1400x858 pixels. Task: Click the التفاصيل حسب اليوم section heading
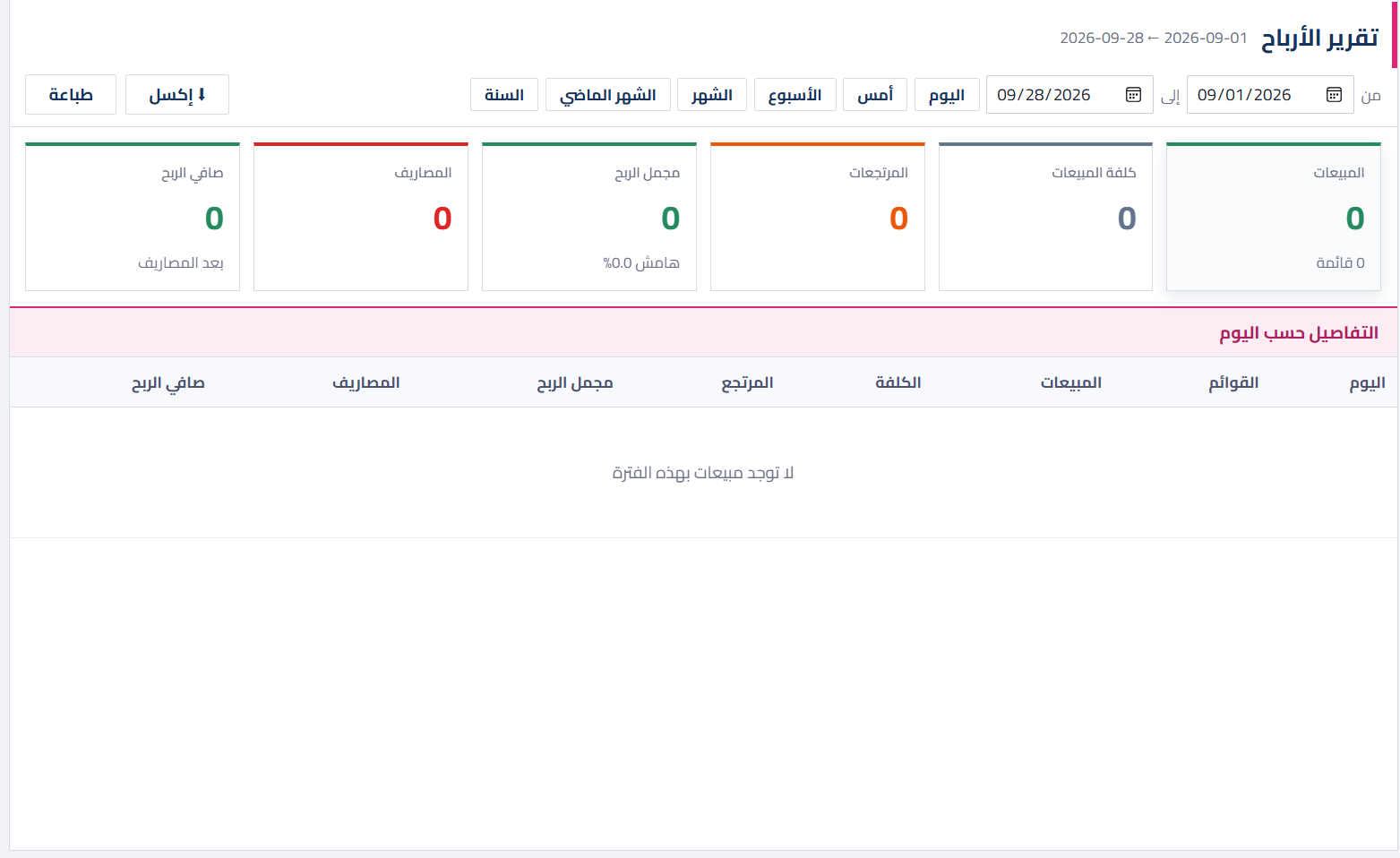click(x=1299, y=333)
